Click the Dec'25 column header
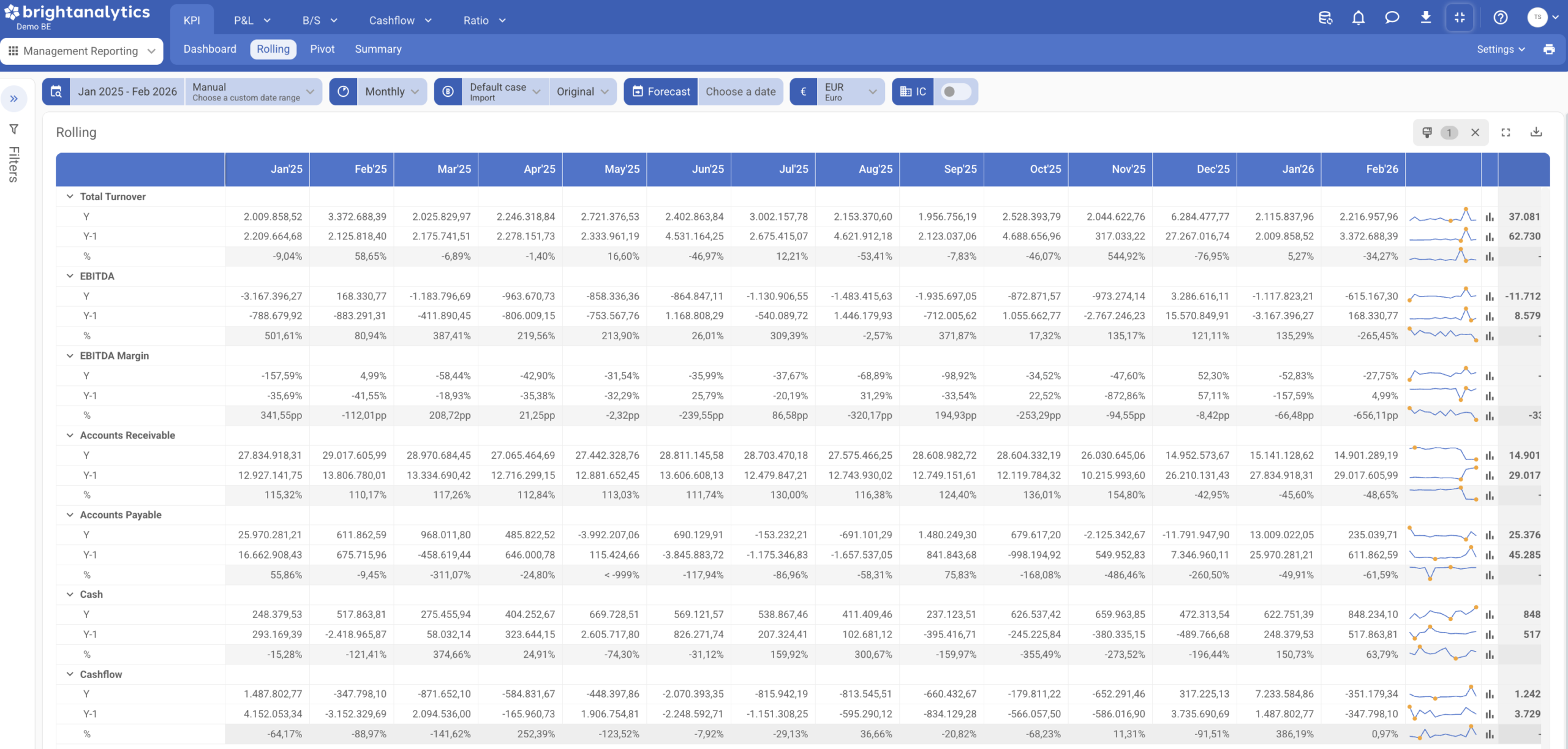 (1194, 169)
